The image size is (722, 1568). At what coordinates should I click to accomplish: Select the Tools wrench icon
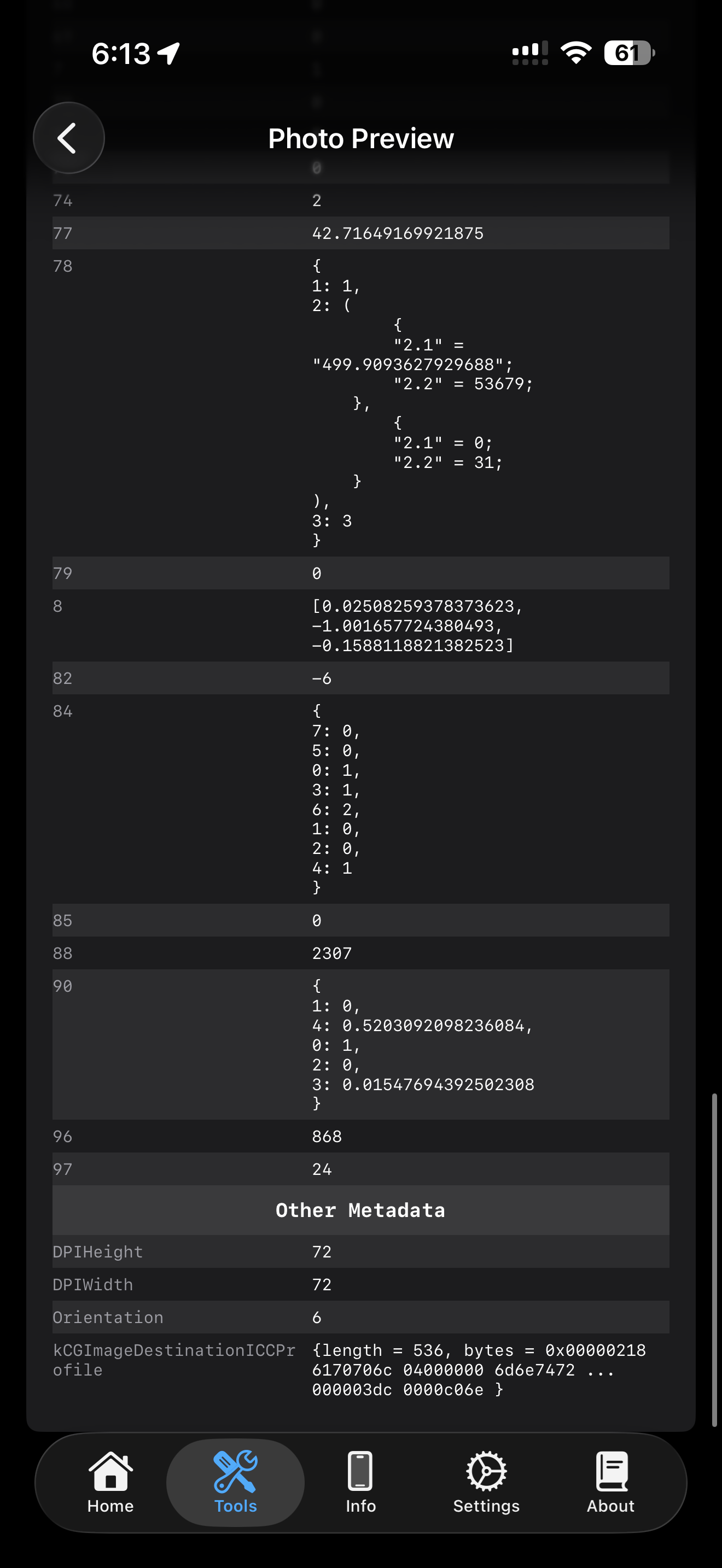tap(235, 1473)
